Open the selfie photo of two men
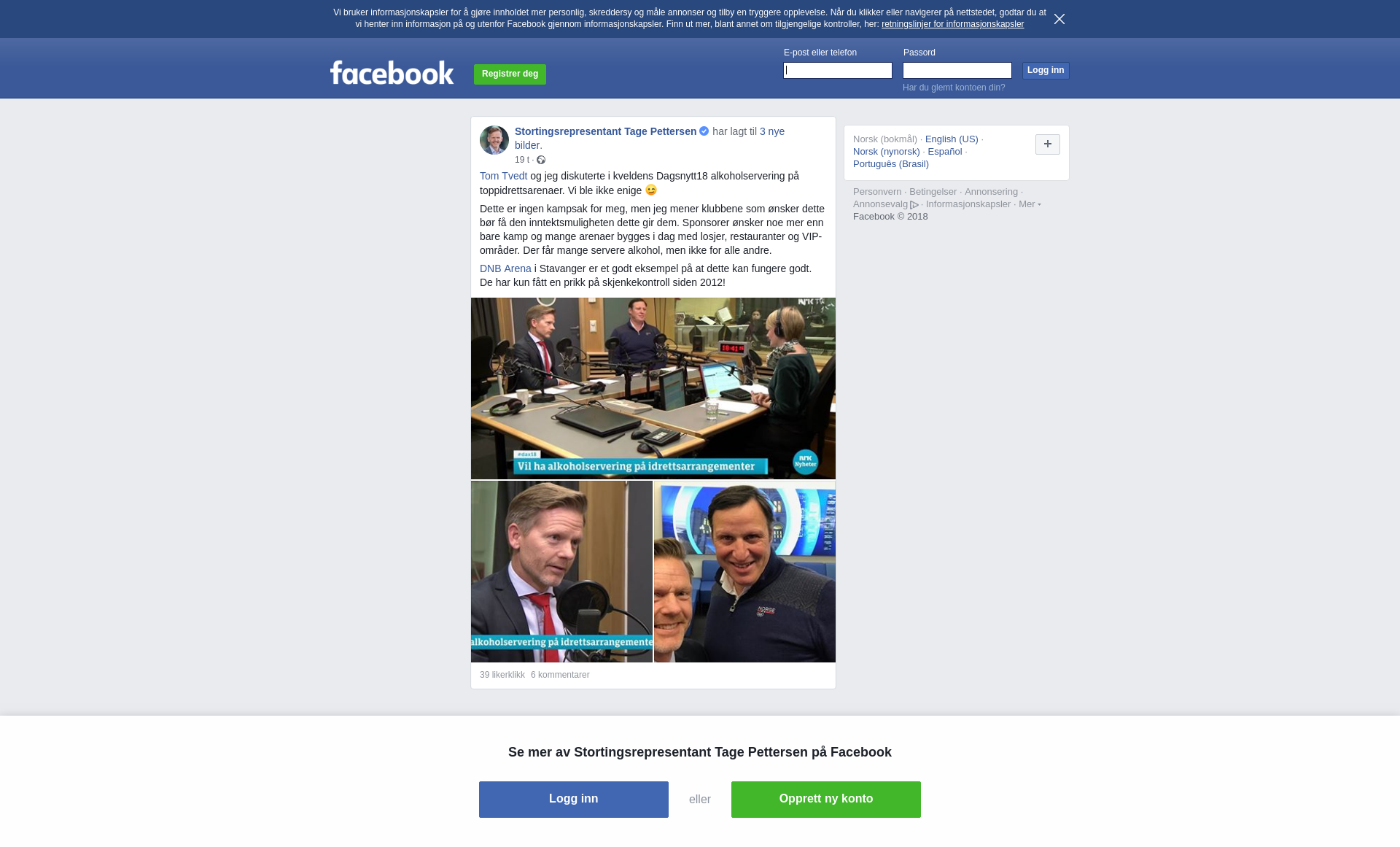1400x847 pixels. click(744, 572)
